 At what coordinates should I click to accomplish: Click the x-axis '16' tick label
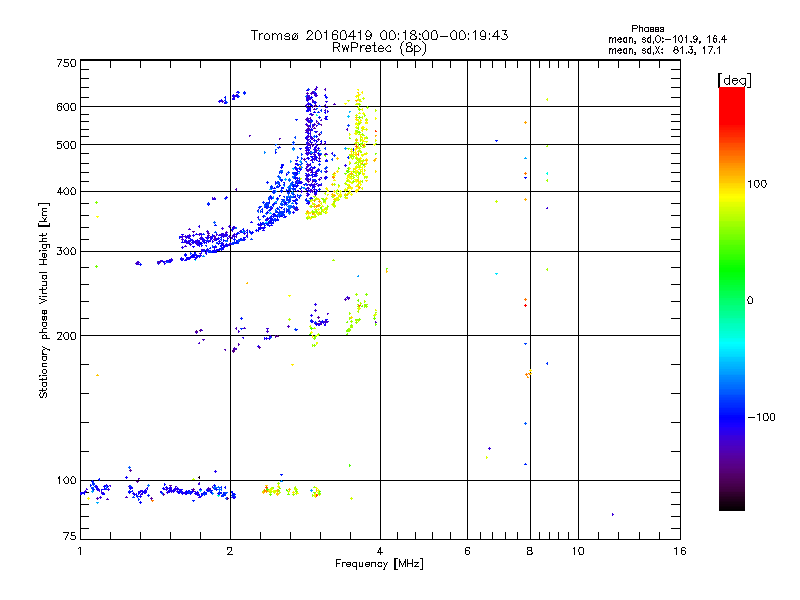click(680, 551)
